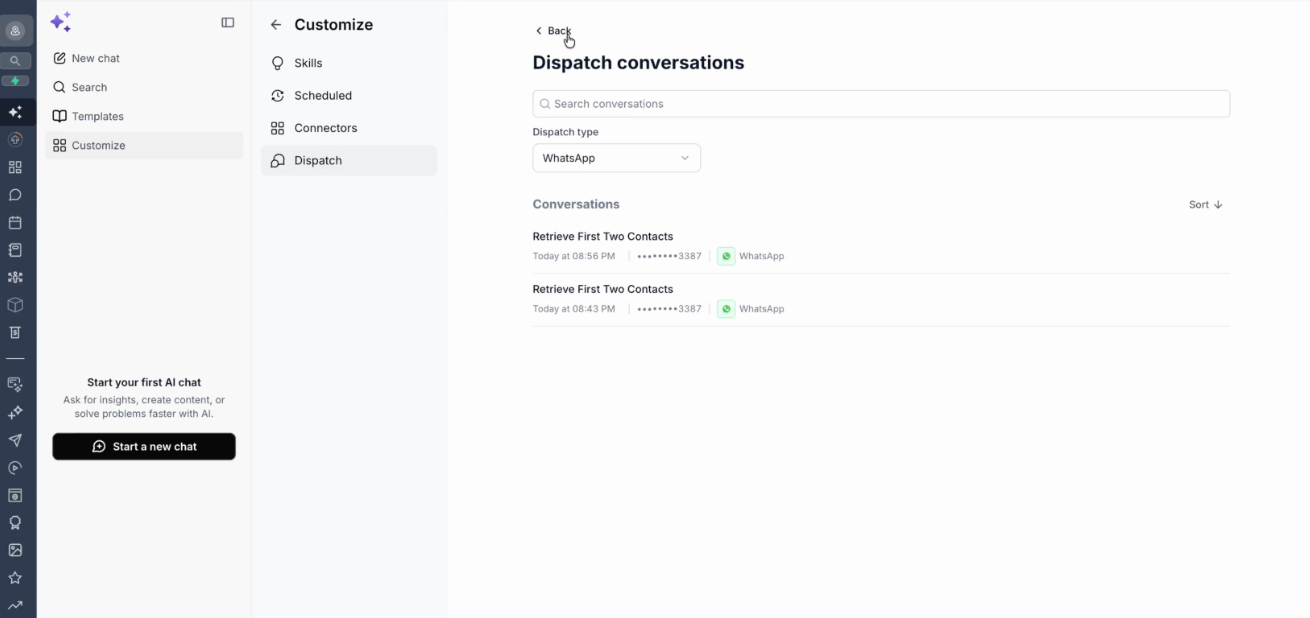The width and height of the screenshot is (1310, 618).
Task: Click the Start a new chat button
Action: [x=144, y=446]
